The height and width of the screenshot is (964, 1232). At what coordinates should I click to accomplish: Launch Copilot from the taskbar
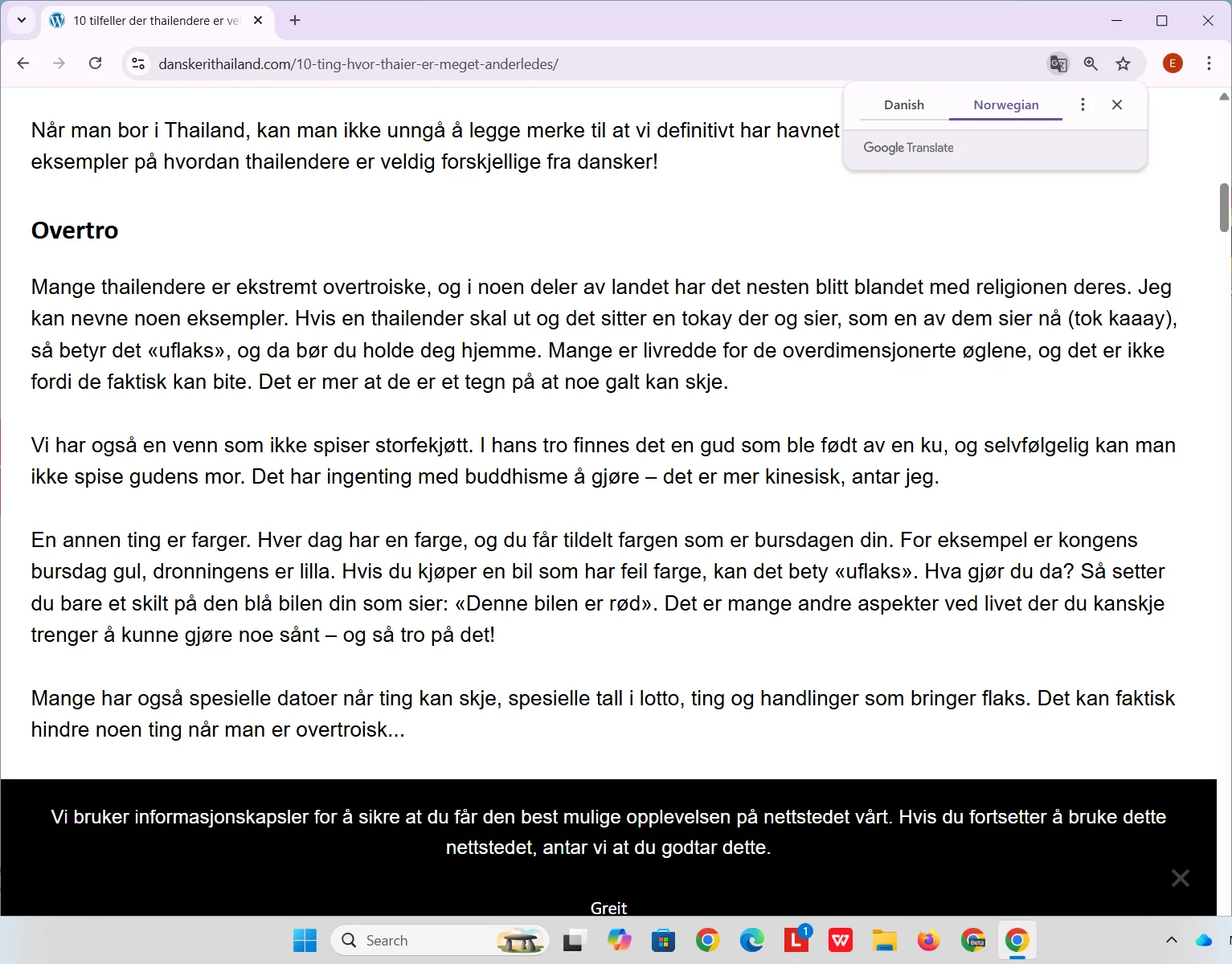[x=619, y=940]
